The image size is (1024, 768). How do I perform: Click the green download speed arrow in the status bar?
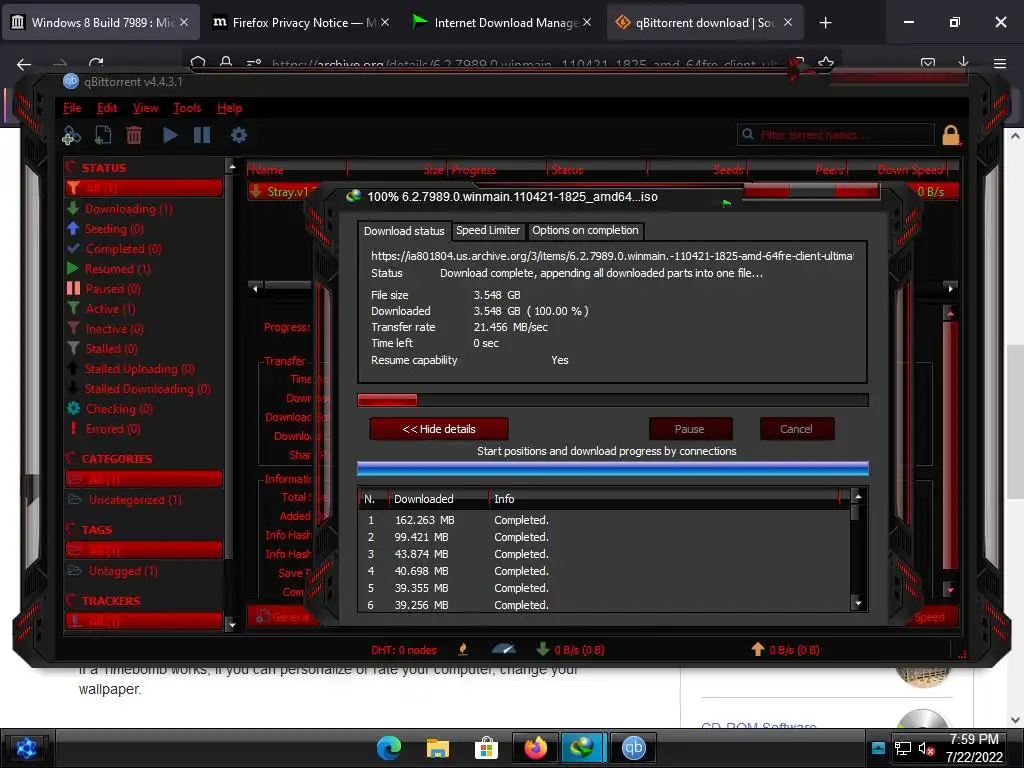coord(543,649)
